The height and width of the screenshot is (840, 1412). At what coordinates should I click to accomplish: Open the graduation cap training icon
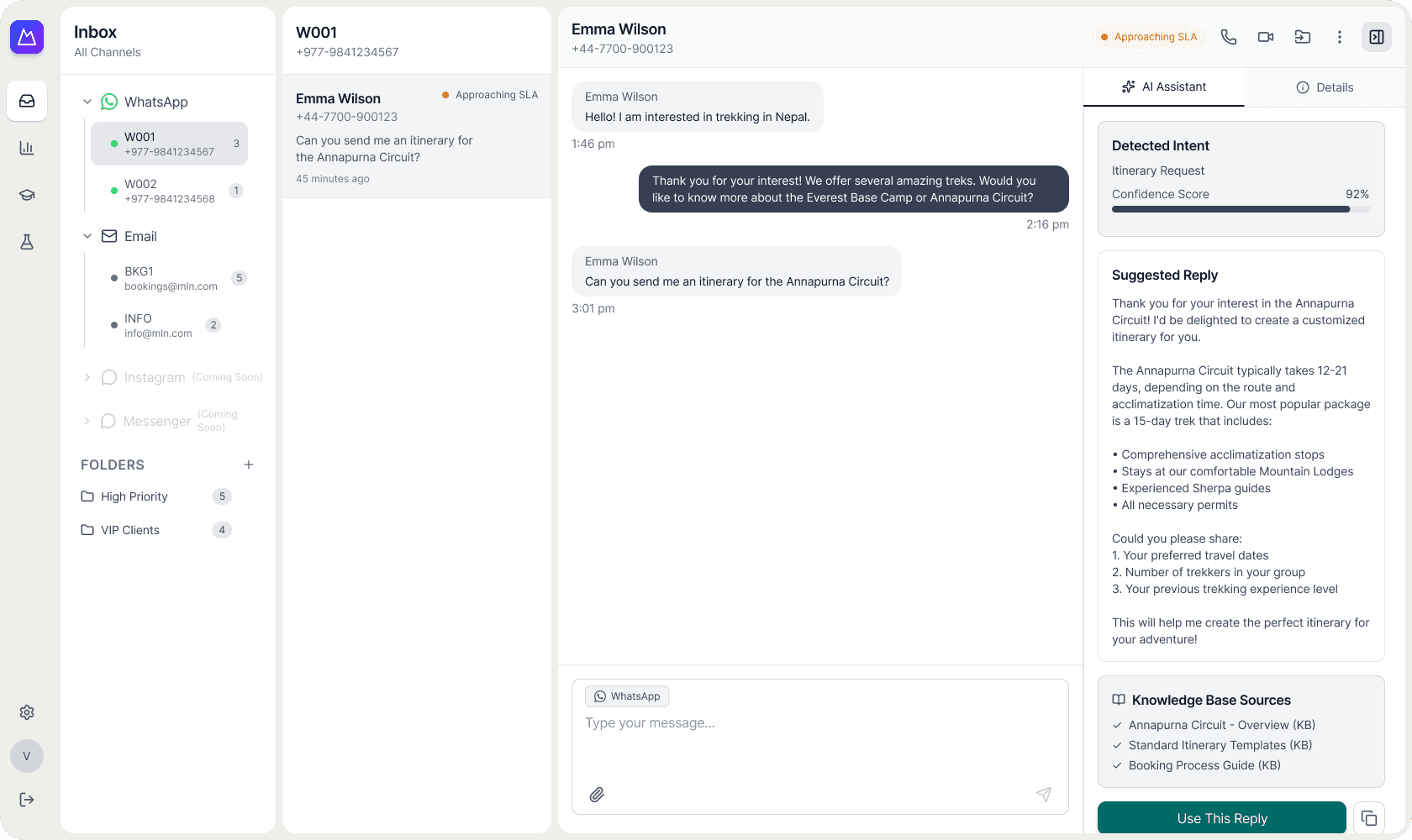coord(27,195)
